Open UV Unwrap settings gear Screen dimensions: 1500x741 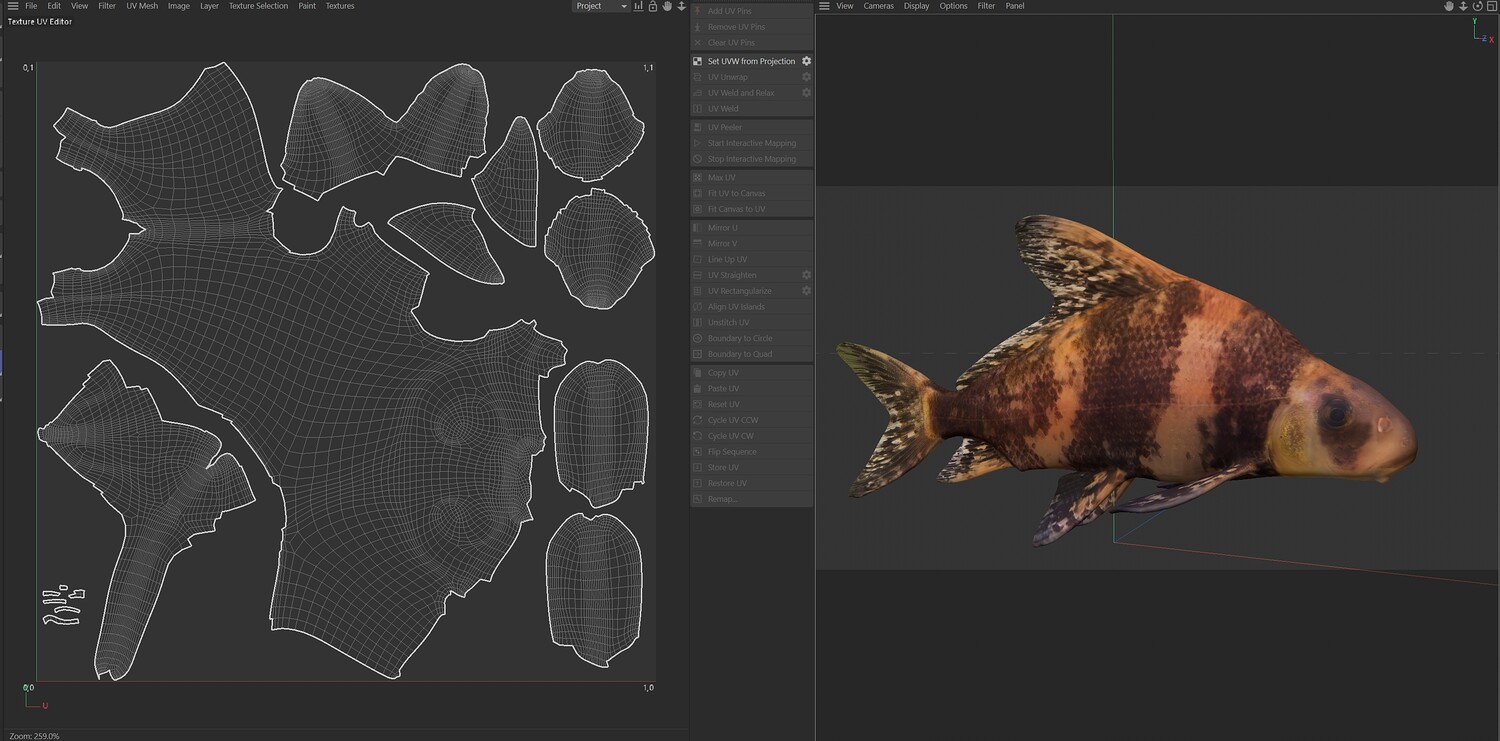coord(806,77)
